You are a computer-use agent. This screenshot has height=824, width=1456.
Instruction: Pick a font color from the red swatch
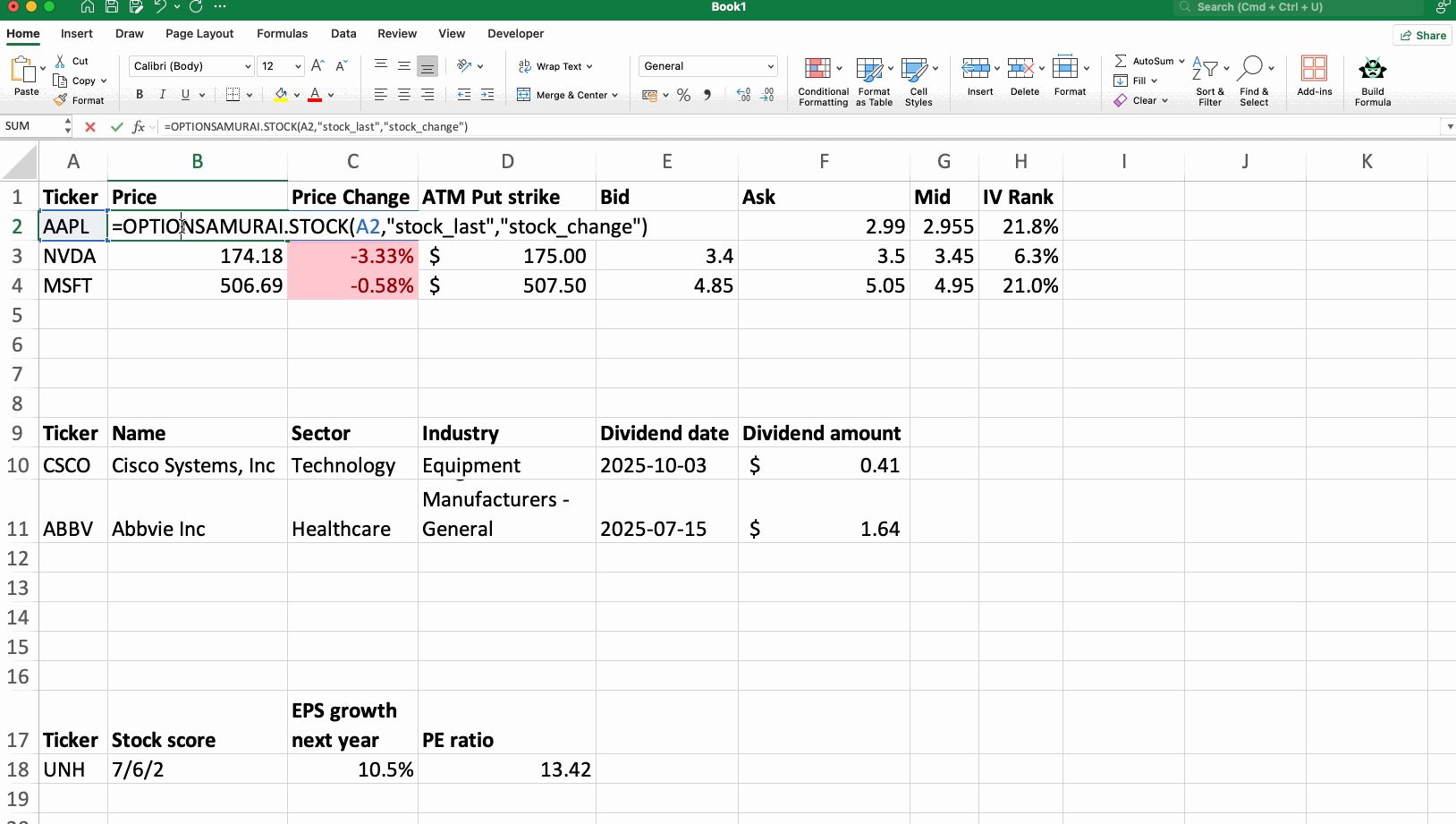pyautogui.click(x=315, y=94)
